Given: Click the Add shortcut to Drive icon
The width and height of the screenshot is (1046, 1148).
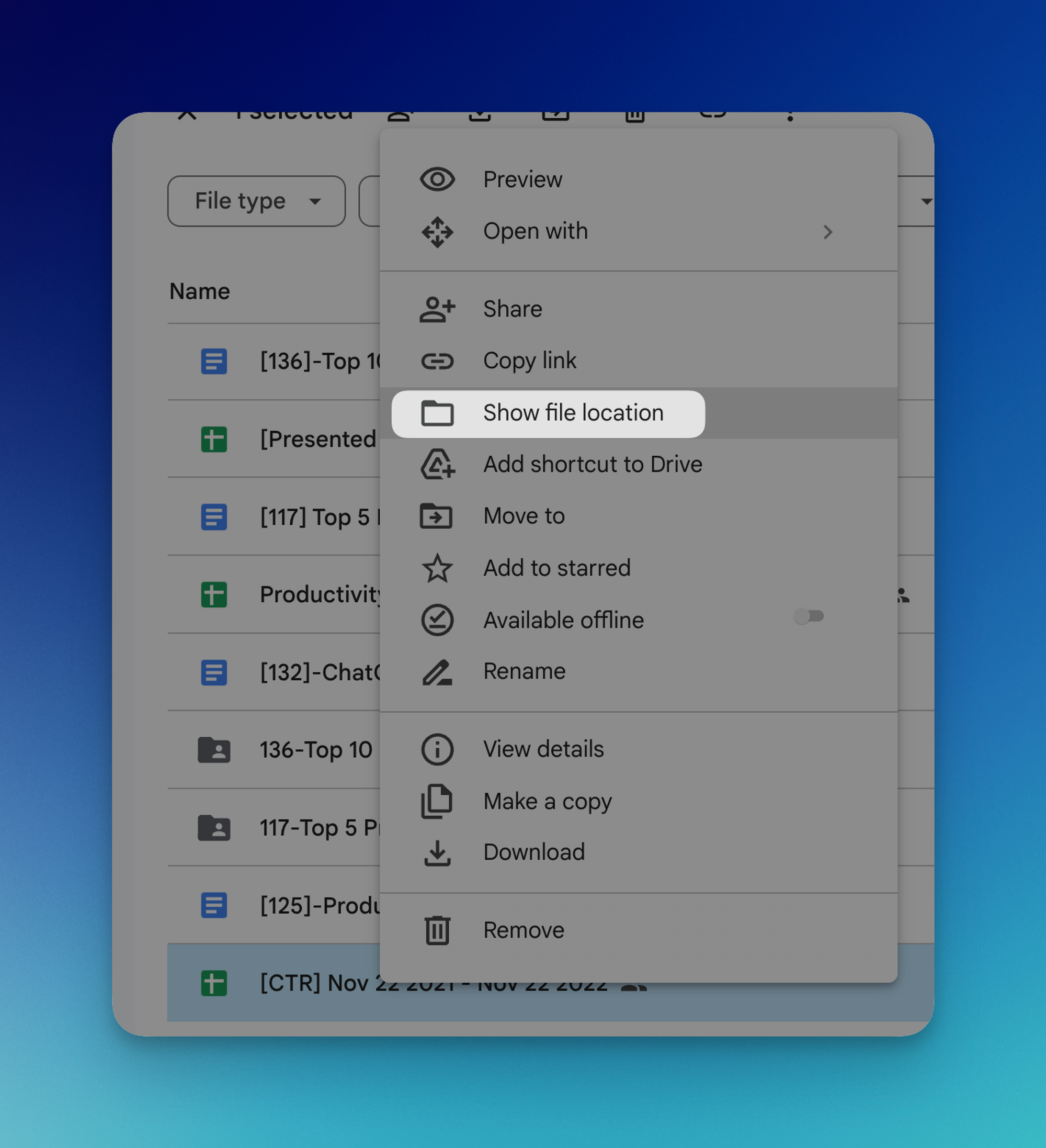Looking at the screenshot, I should point(437,464).
